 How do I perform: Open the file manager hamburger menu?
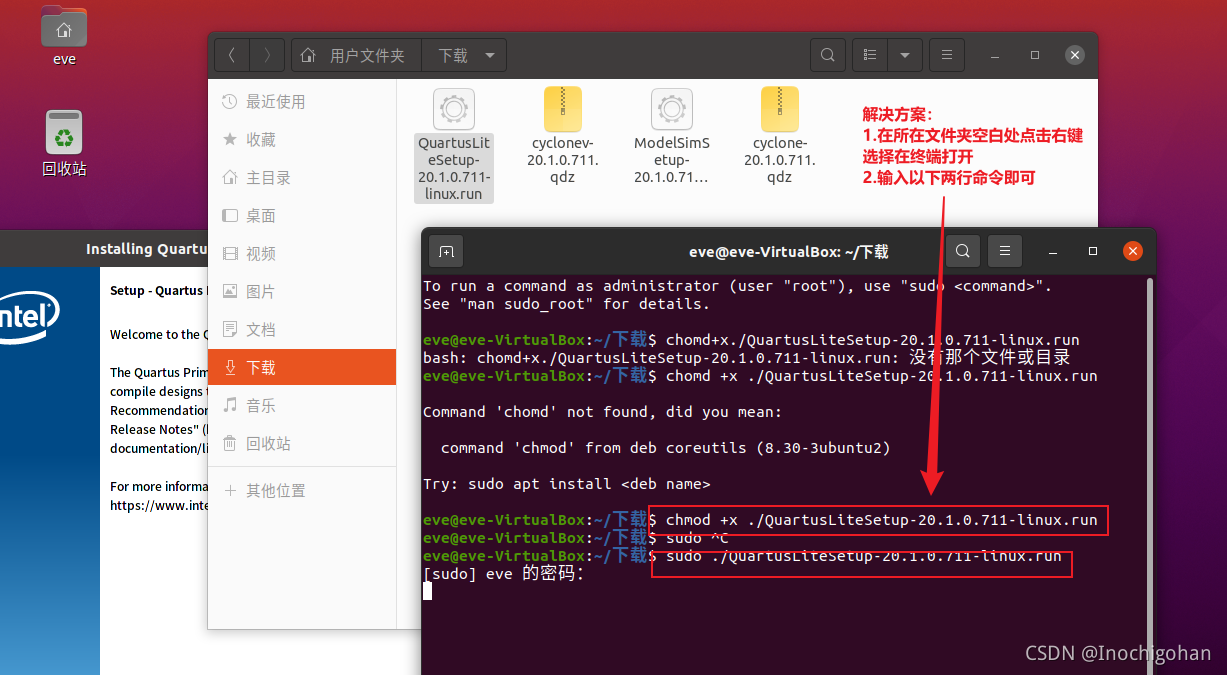(x=947, y=55)
